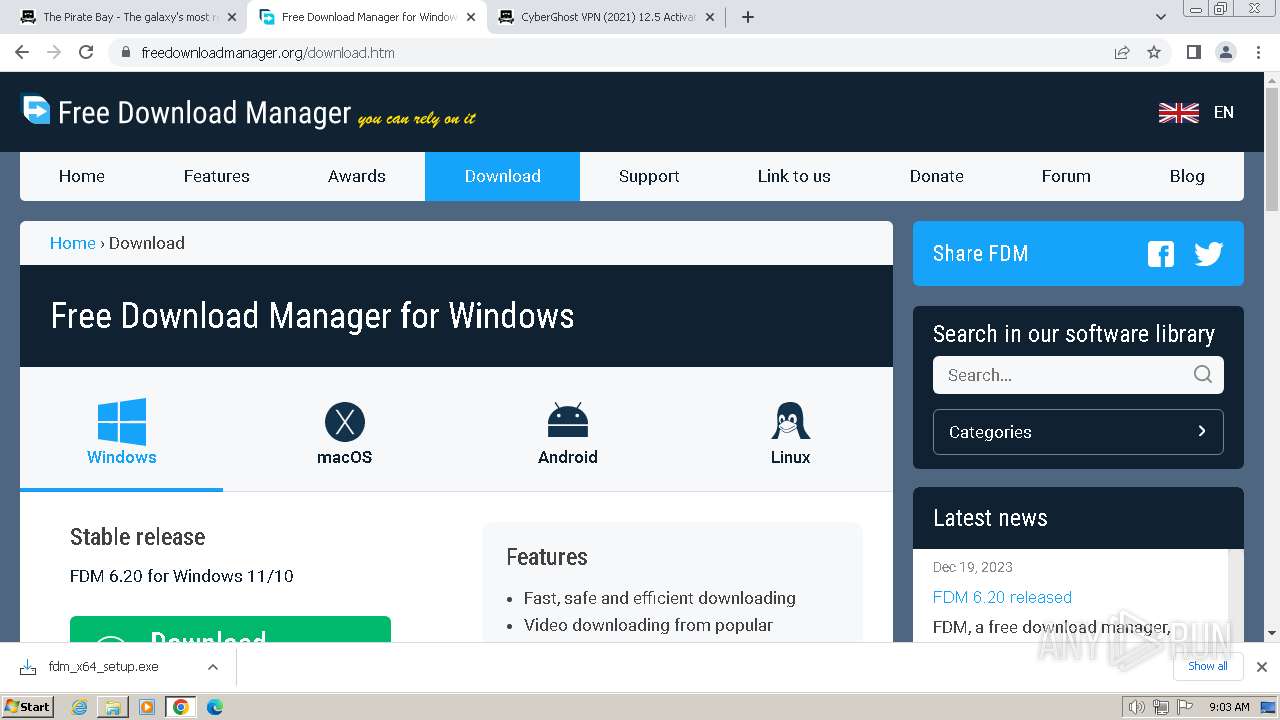This screenshot has width=1280, height=720.
Task: Bookmark this page with star icon
Action: coord(1154,52)
